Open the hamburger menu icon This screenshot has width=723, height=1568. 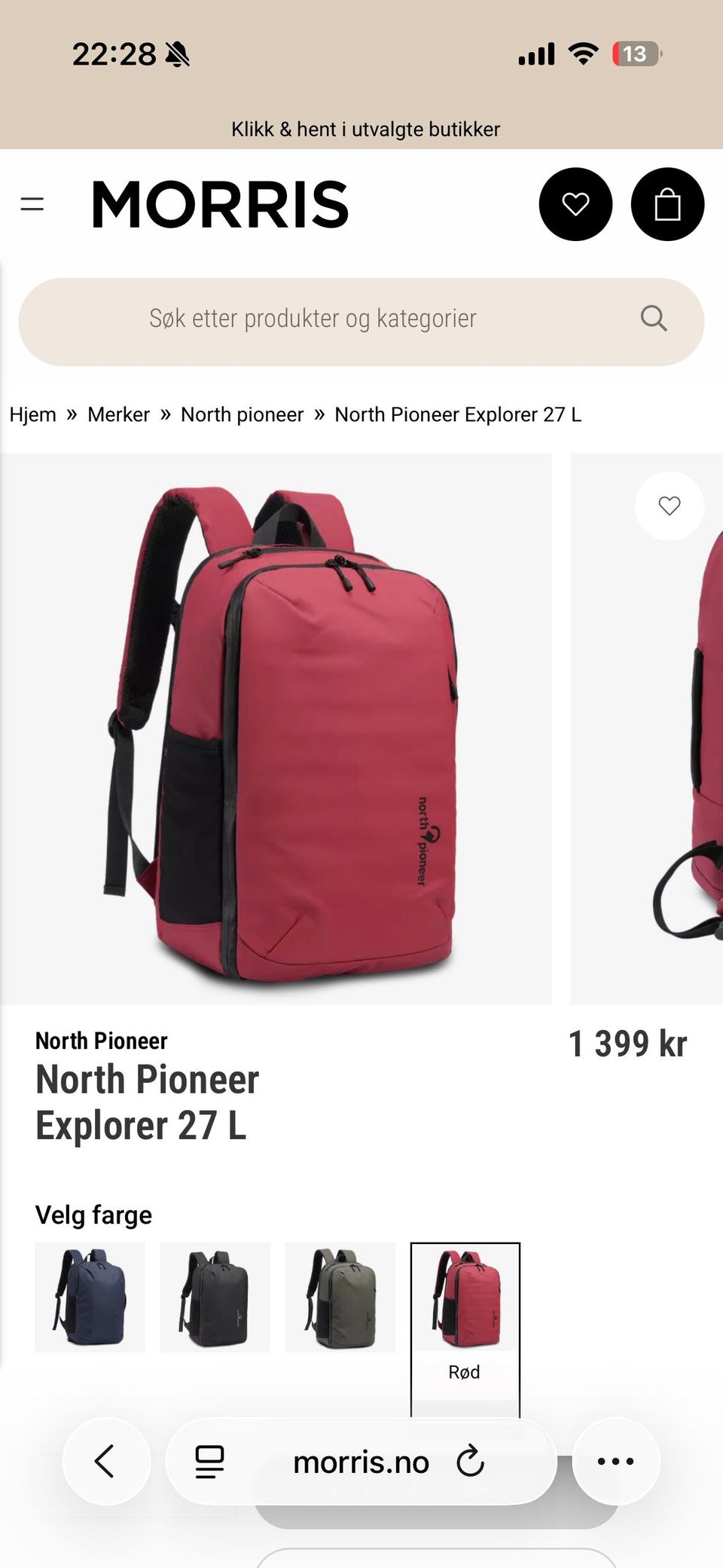(32, 203)
